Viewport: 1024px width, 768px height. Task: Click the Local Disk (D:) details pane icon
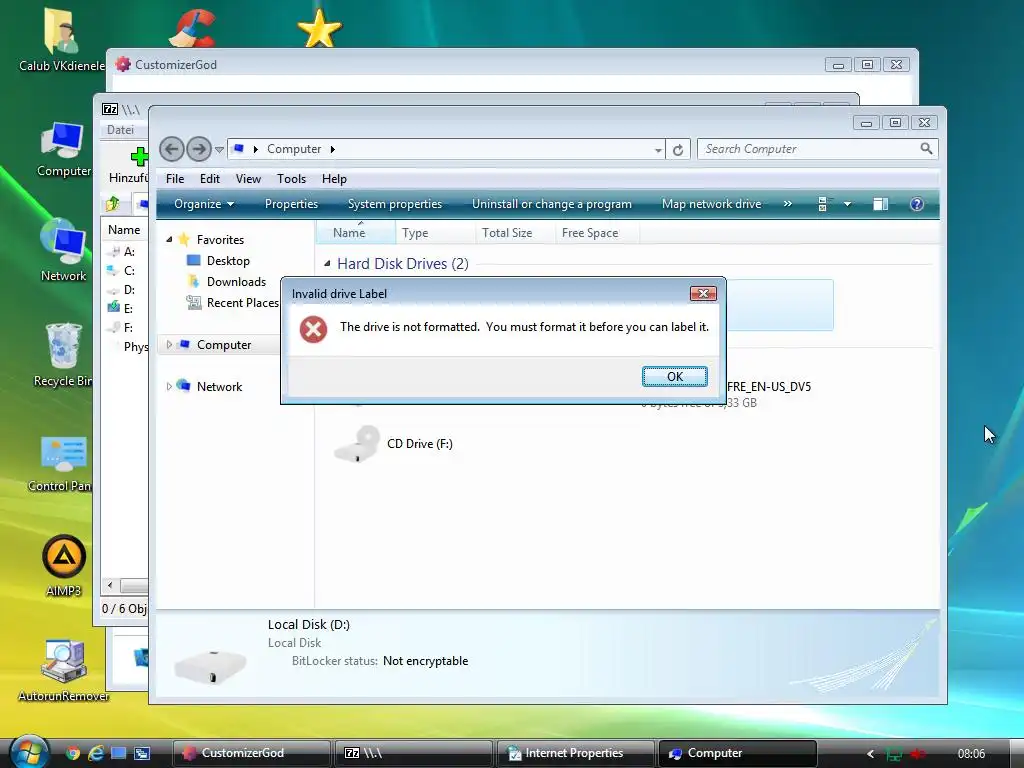[210, 666]
